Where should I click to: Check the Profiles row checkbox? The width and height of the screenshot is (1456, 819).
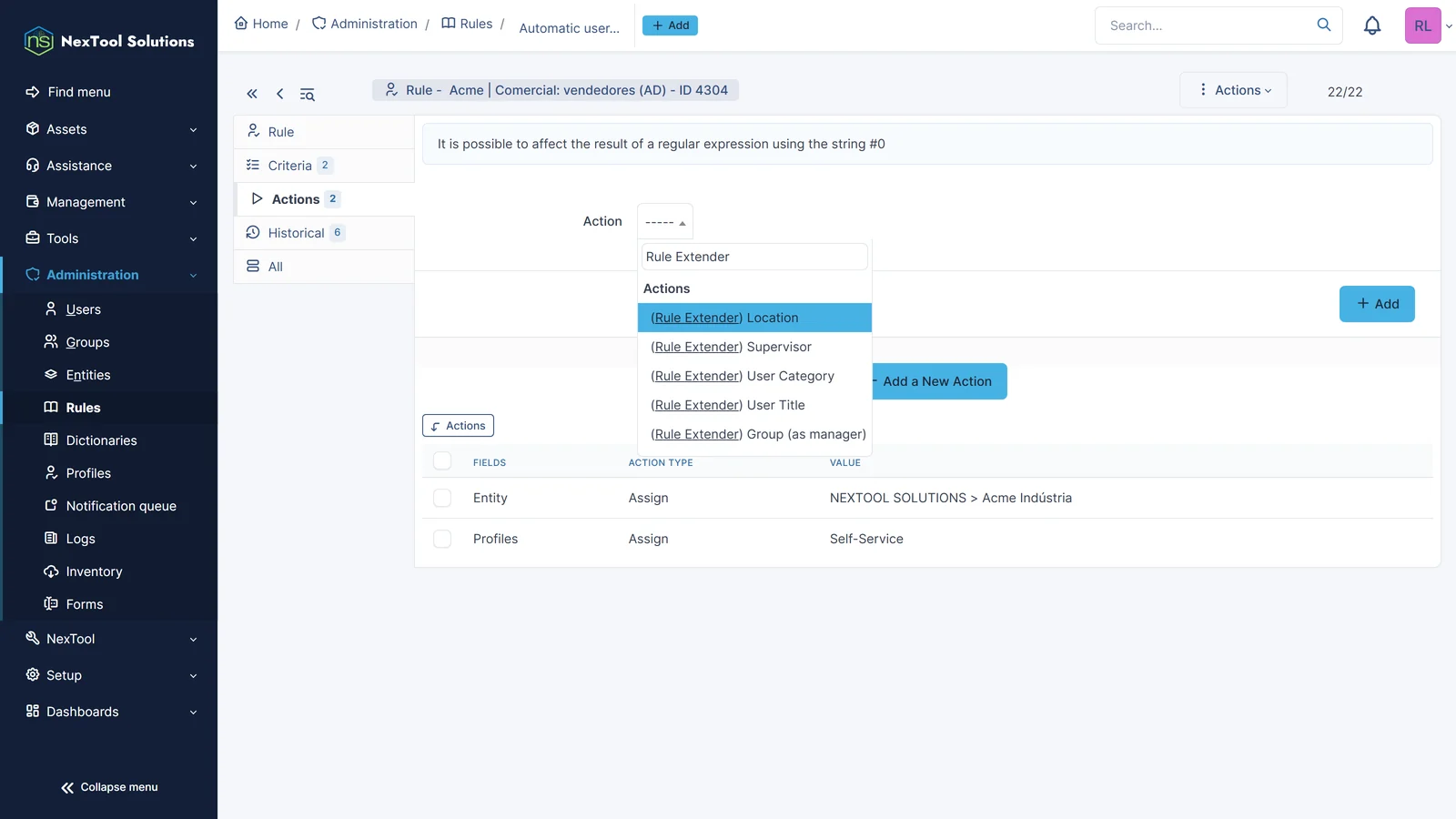click(x=442, y=539)
